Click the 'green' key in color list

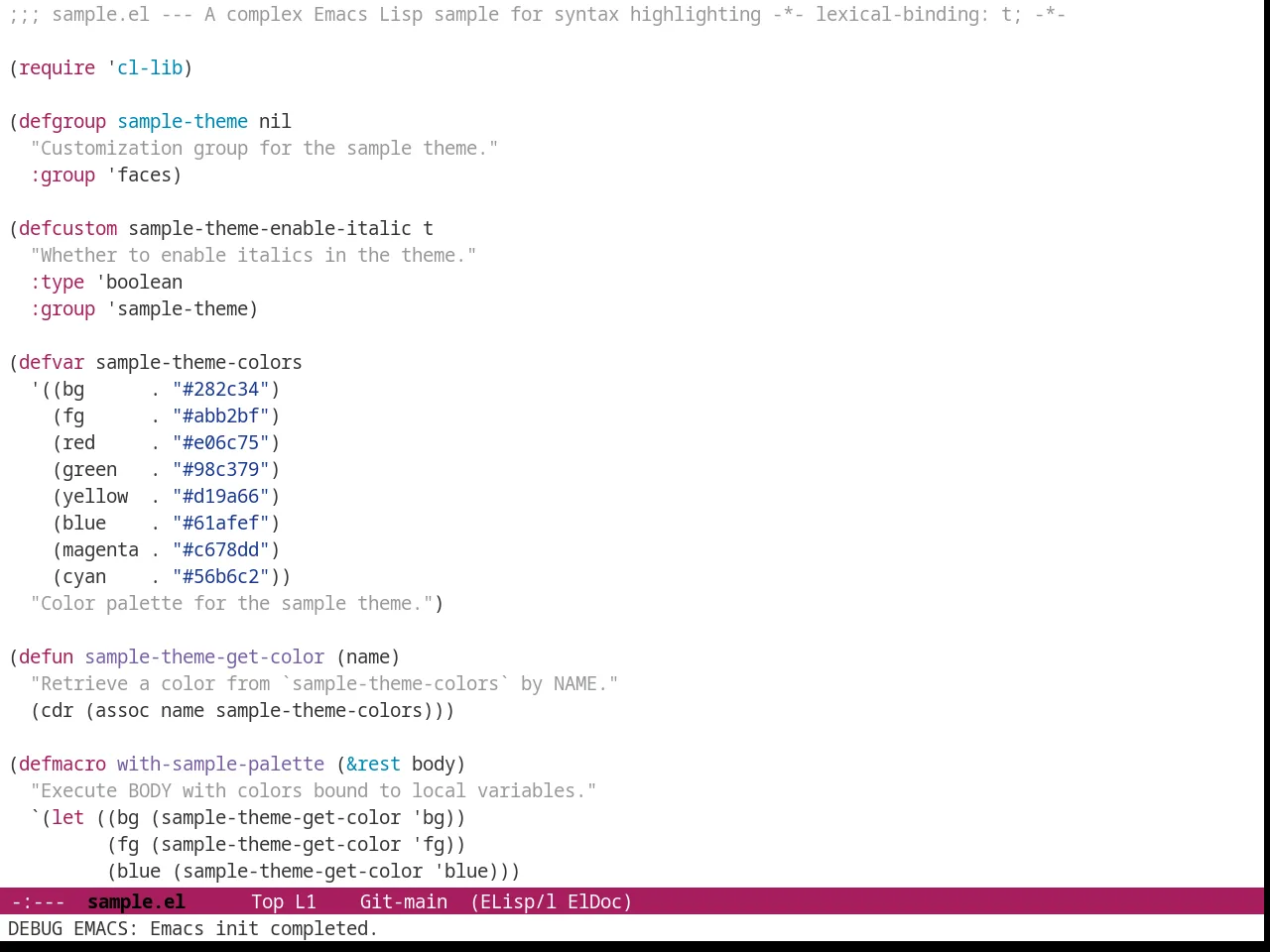point(89,469)
